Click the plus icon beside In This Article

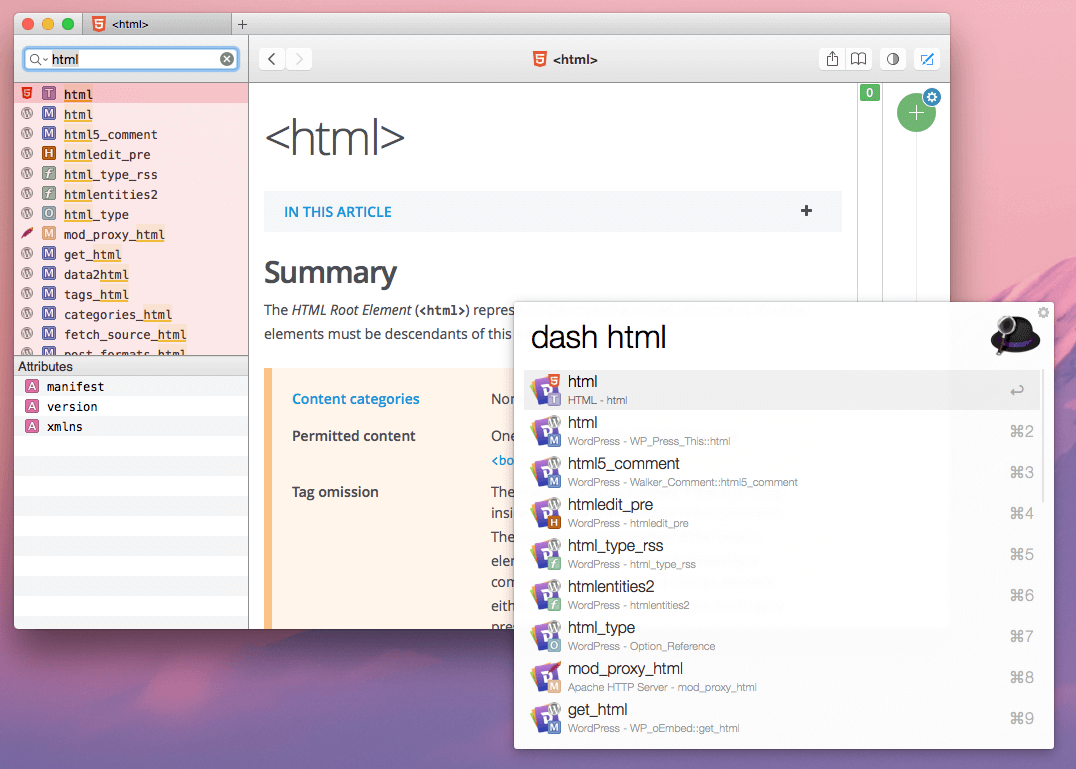coord(806,211)
